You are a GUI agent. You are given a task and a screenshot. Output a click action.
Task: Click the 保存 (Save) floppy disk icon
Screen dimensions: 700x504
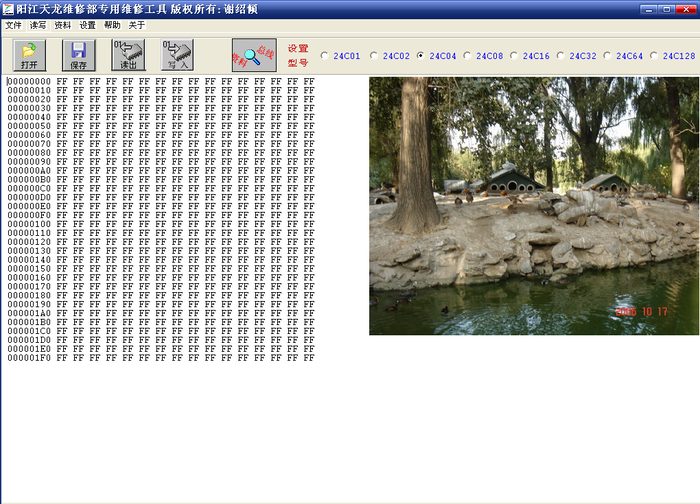[79, 55]
